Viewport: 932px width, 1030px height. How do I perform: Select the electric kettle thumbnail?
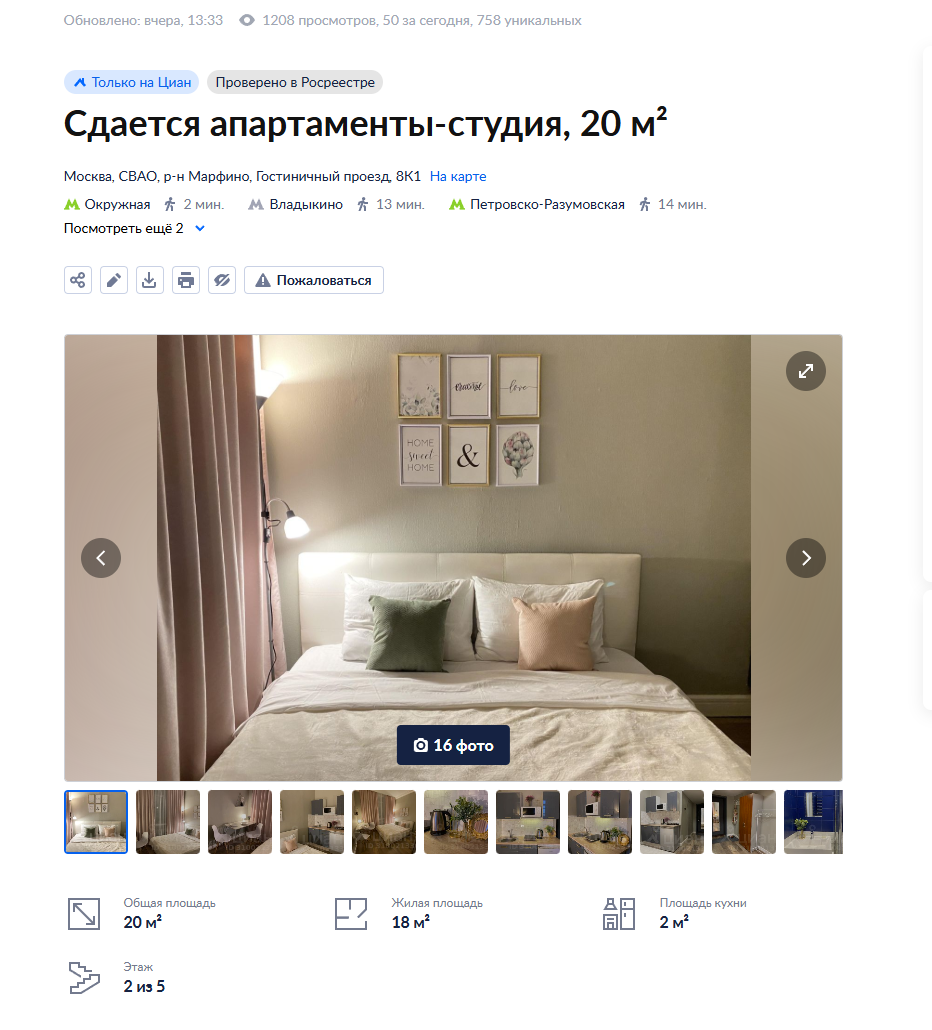[x=456, y=822]
